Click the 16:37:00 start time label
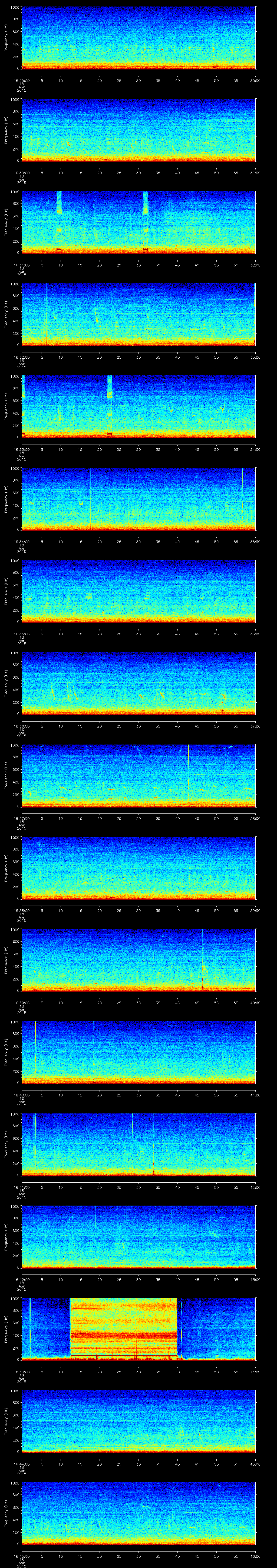The height and width of the screenshot is (1568, 277). [21, 818]
